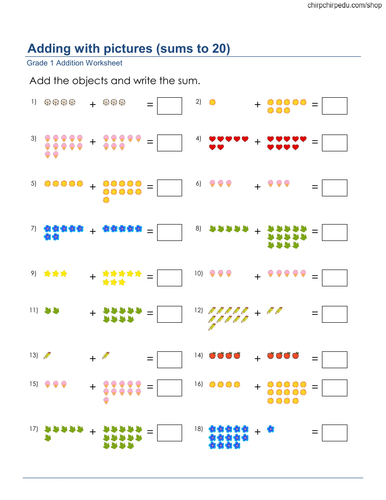Click the 'Grade 1 Addition Worksheet' subtitle

point(74,63)
